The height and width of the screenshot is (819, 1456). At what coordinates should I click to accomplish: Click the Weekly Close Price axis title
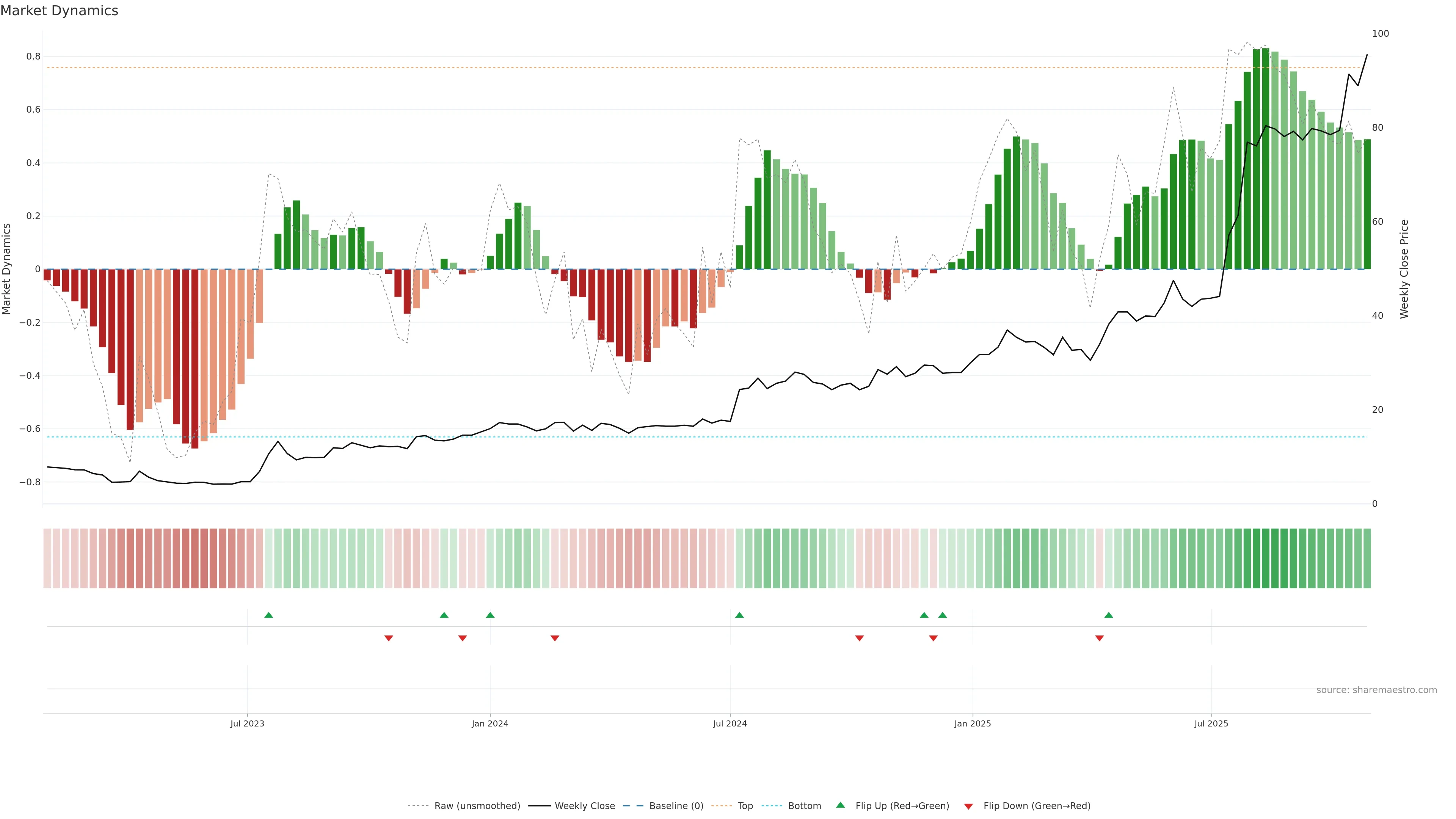point(1404,269)
